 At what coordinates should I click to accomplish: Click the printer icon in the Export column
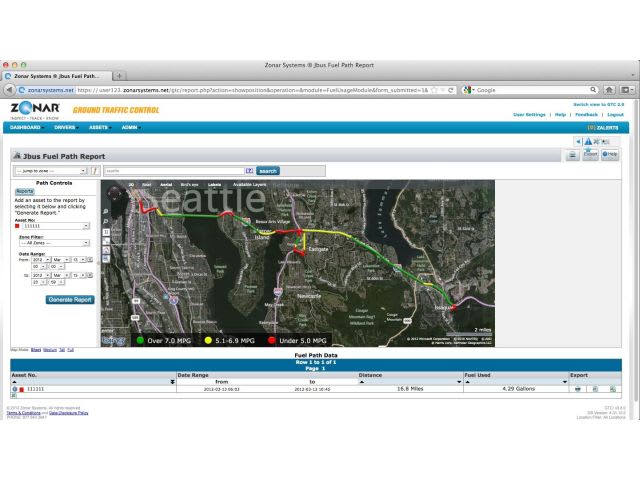point(578,389)
